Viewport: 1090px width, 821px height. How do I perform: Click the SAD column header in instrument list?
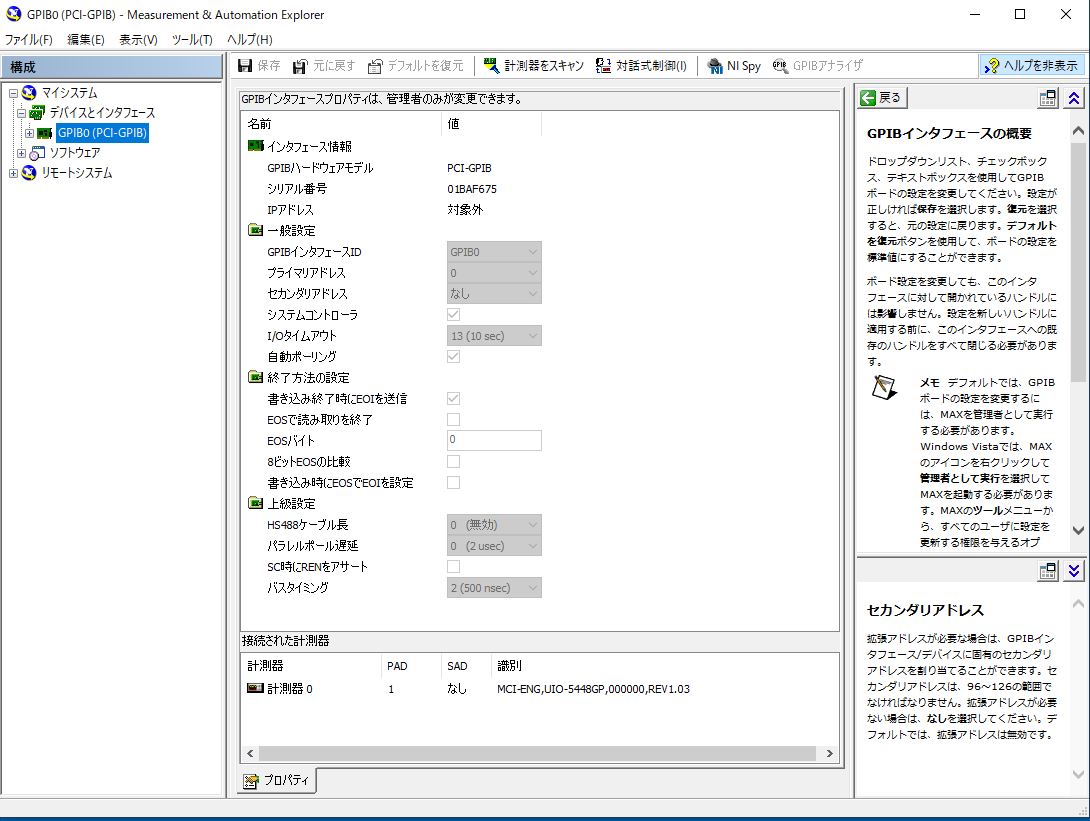click(x=466, y=666)
